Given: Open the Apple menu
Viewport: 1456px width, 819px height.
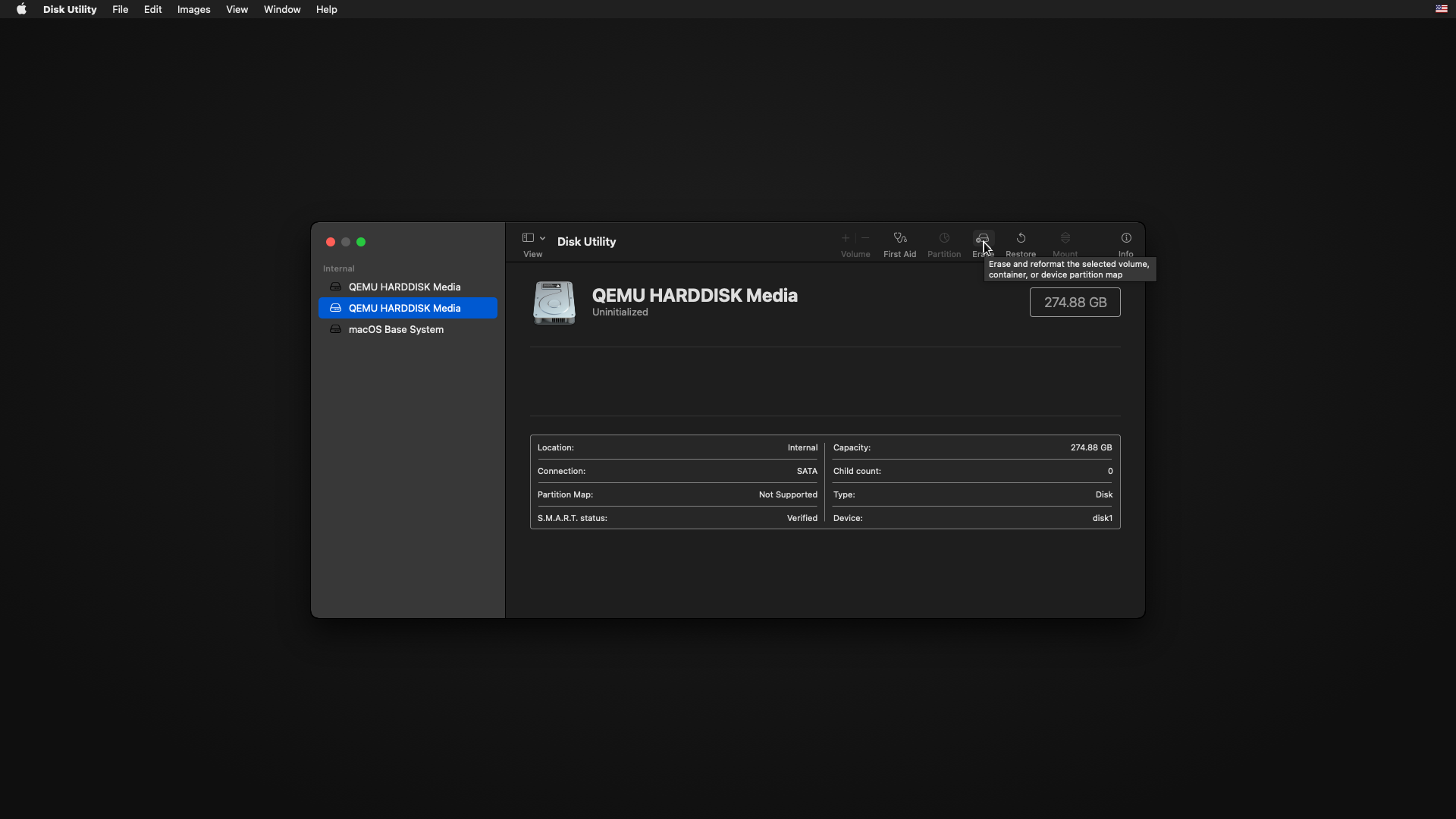Looking at the screenshot, I should coord(21,9).
